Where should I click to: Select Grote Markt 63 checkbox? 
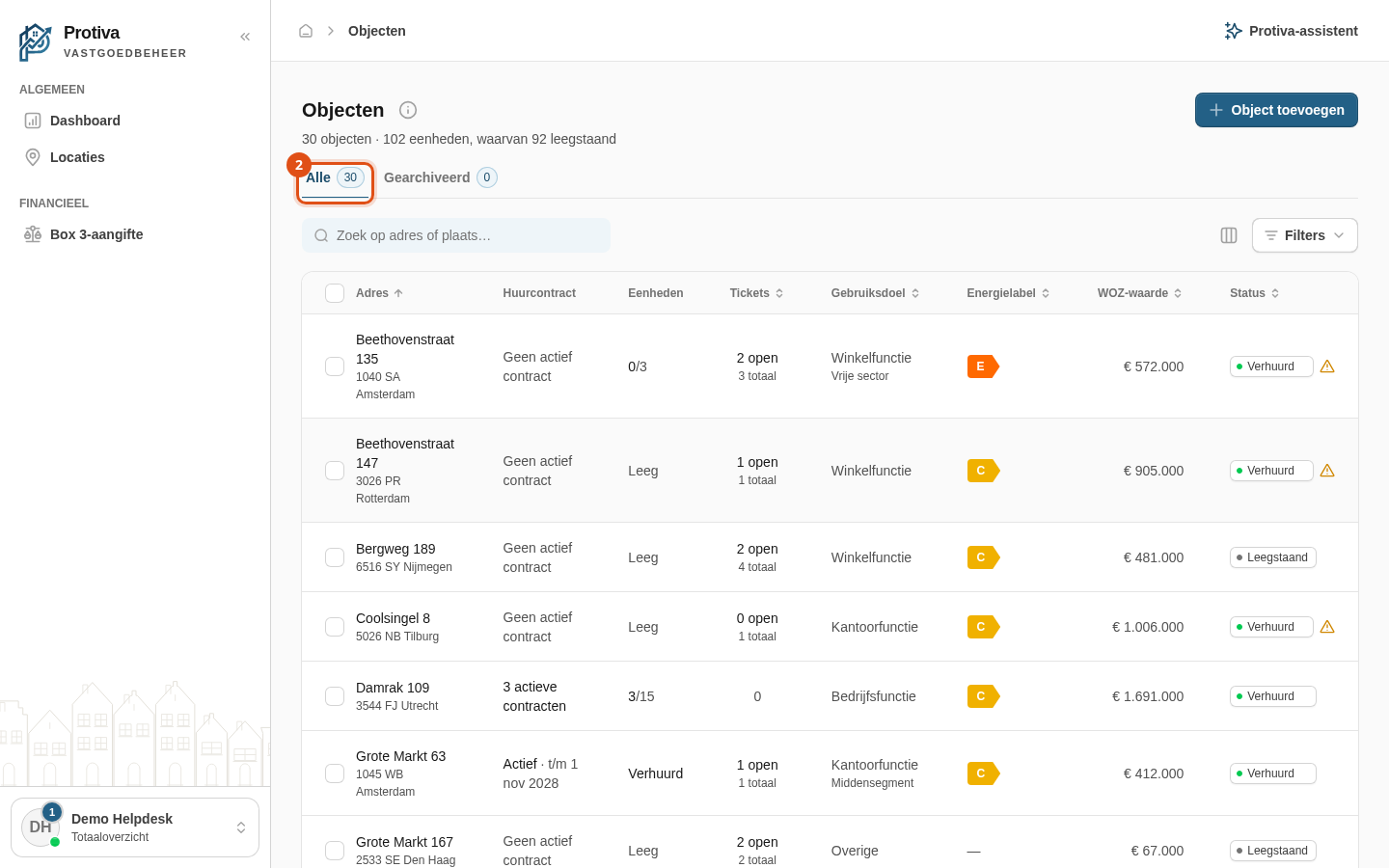[x=335, y=773]
